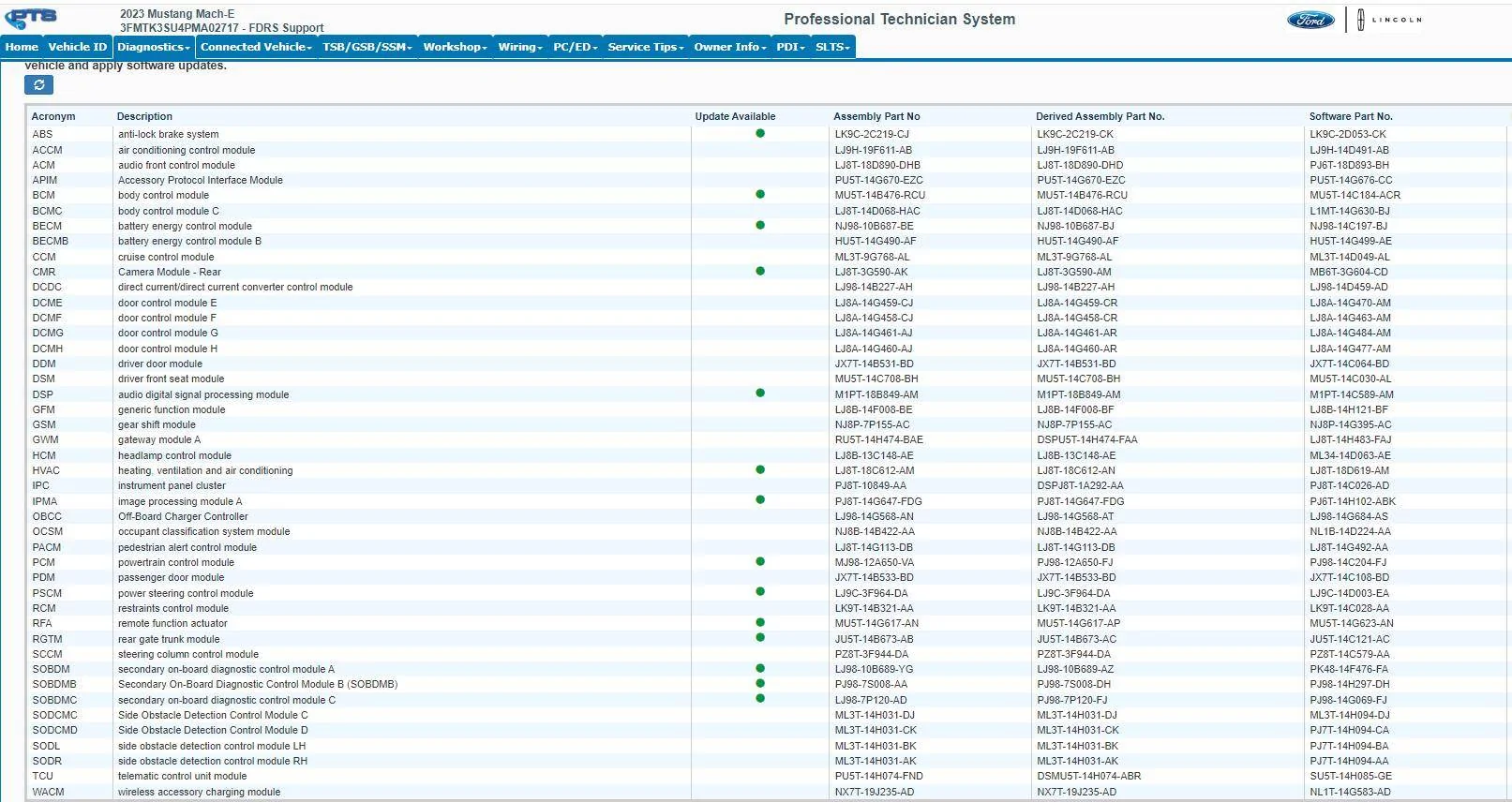Click the green update dot for BECM
Viewport: 1512px width, 802px height.
[760, 226]
